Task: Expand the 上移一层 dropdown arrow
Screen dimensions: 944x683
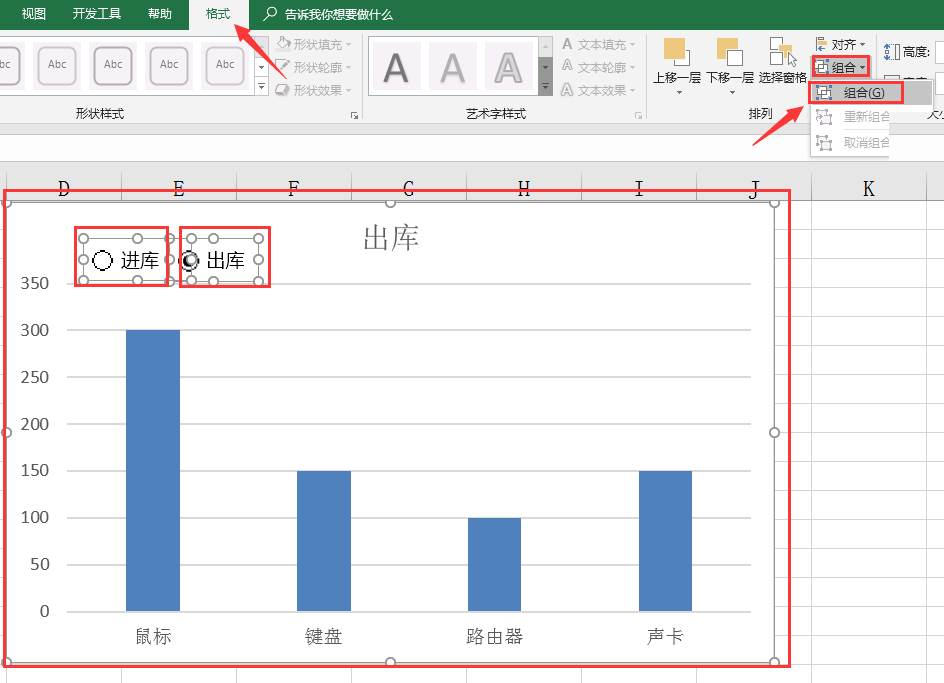Action: pos(678,93)
